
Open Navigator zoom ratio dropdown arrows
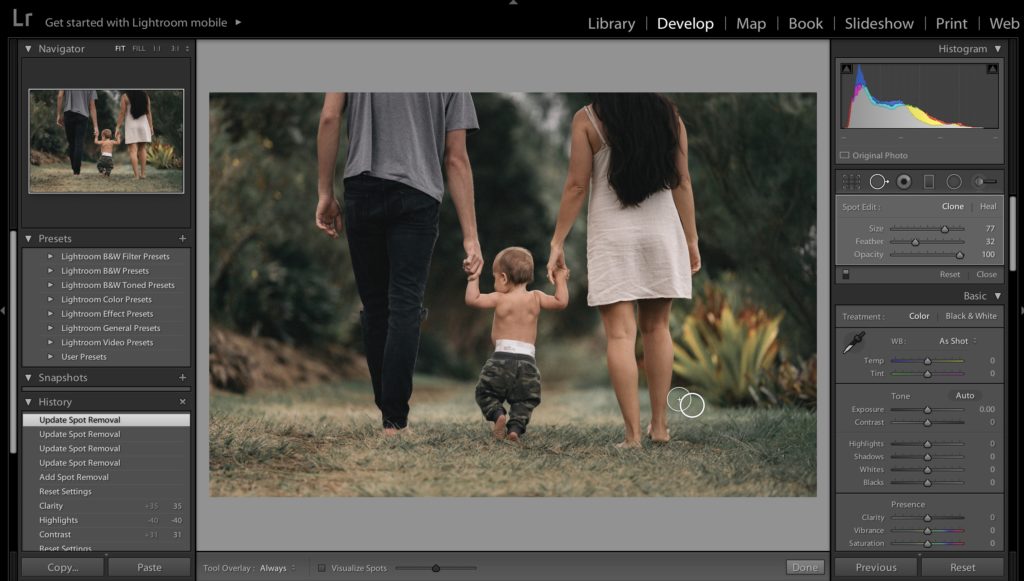click(187, 48)
